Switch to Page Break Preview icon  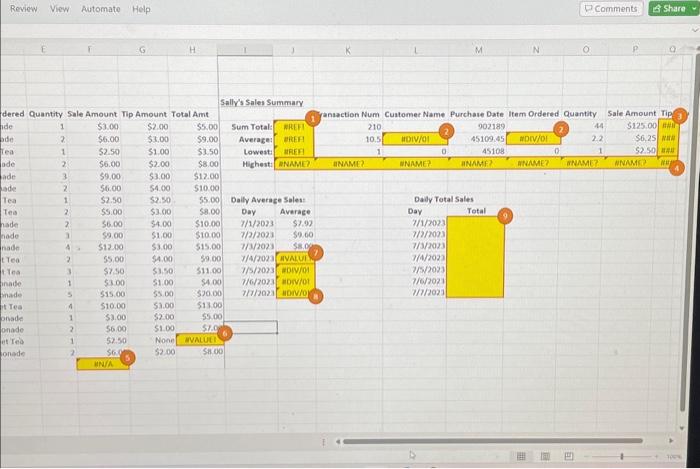click(x=569, y=456)
